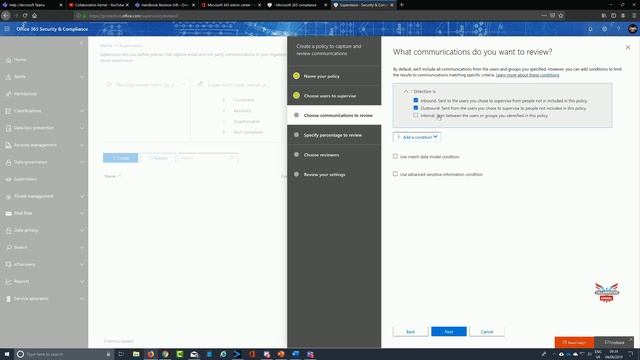
Task: Click the browser home icon
Action: coord(34,16)
